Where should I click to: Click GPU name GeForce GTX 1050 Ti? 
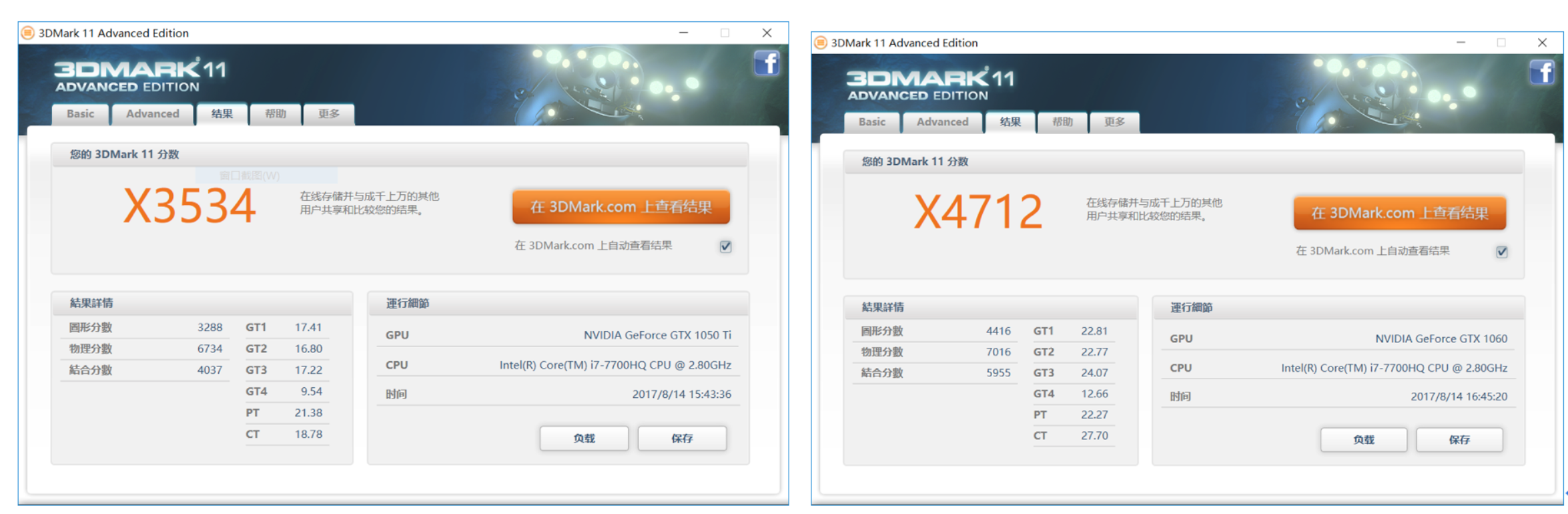pos(657,335)
